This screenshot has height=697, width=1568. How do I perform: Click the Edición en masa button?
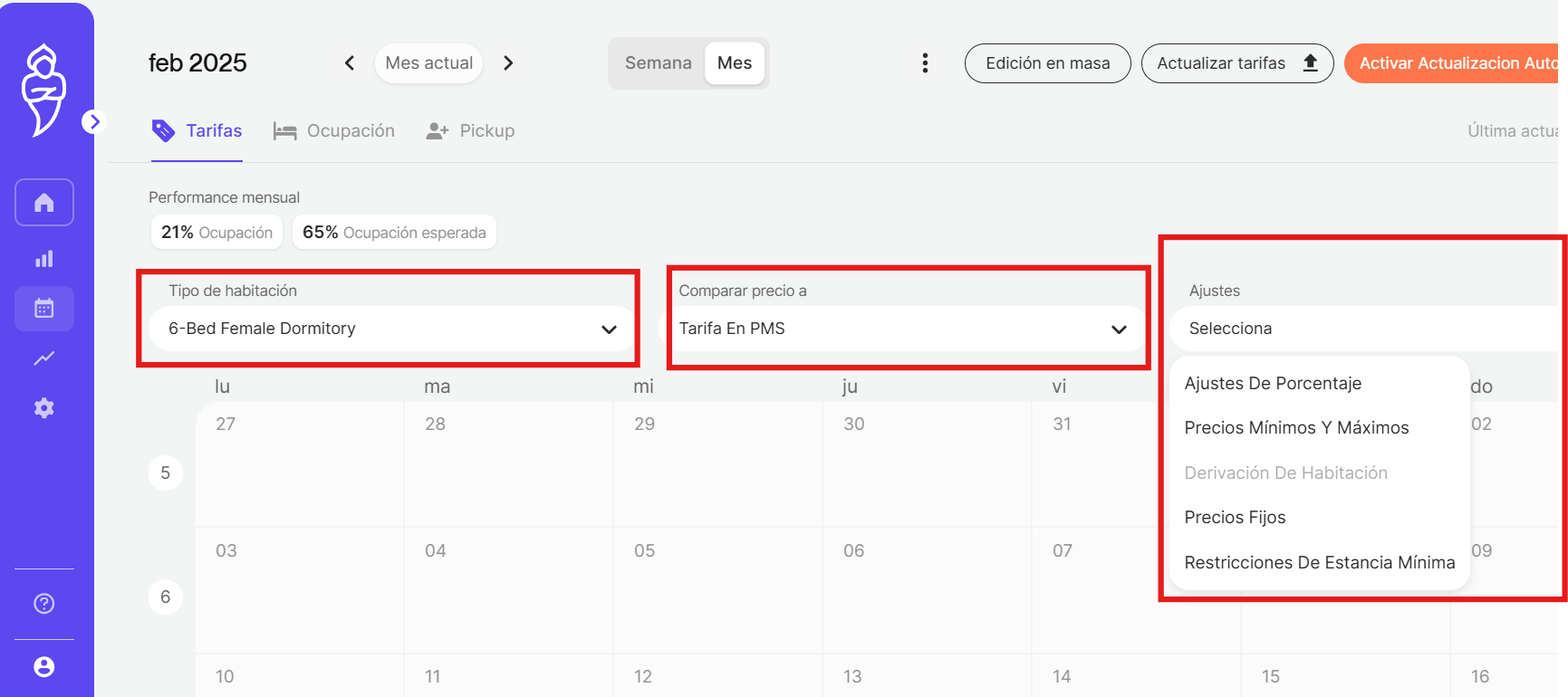coord(1048,63)
